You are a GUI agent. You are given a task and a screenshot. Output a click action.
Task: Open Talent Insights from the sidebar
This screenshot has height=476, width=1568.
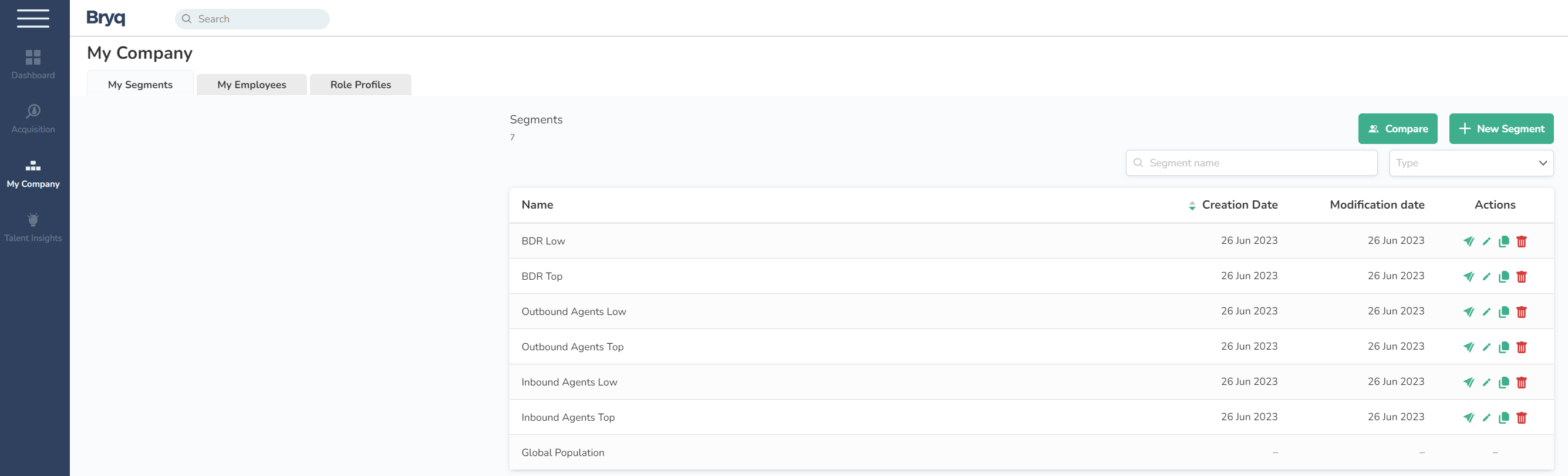33,227
